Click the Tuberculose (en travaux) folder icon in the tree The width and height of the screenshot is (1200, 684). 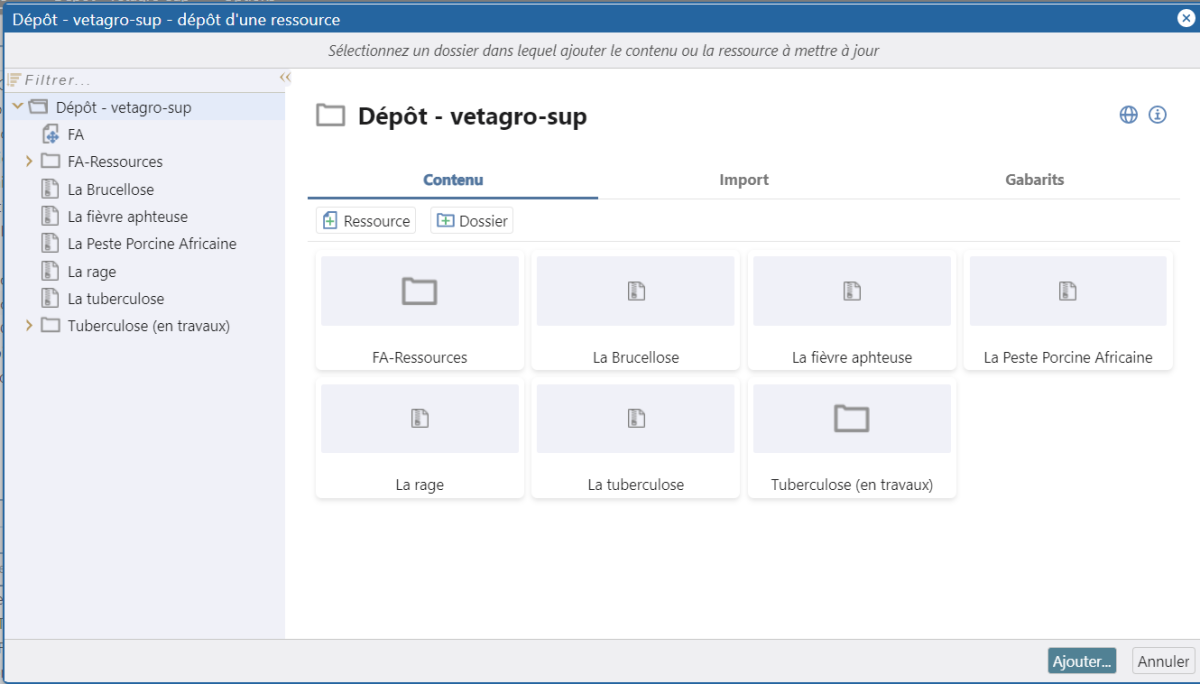(x=50, y=325)
